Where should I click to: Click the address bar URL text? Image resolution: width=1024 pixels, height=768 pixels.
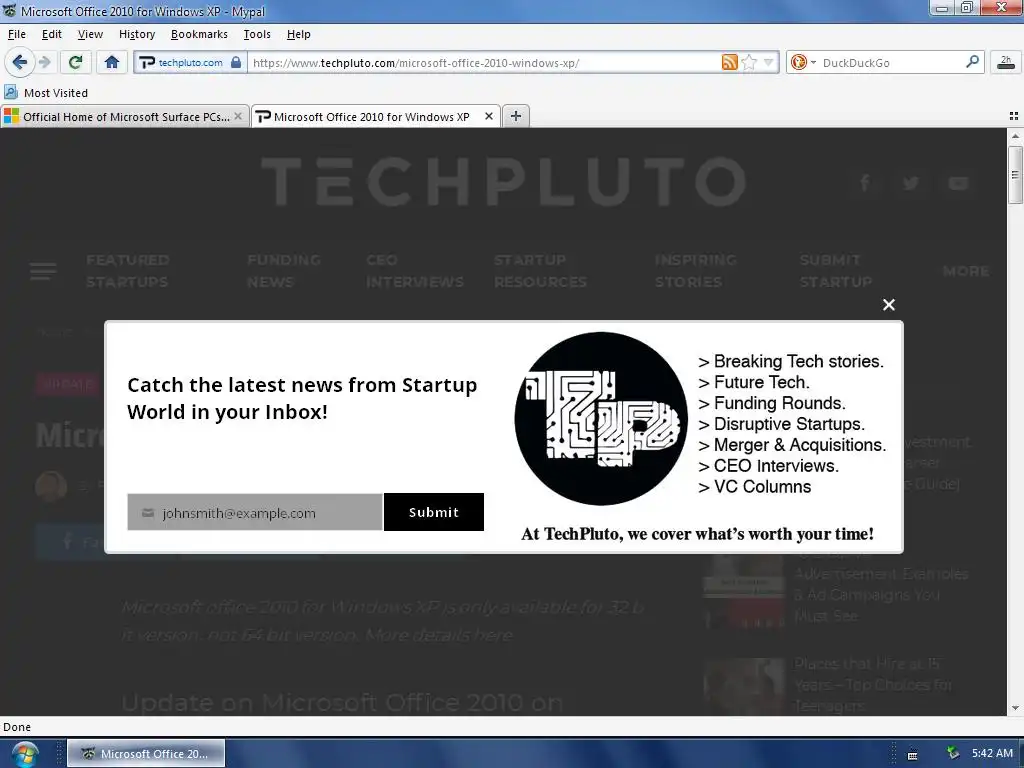(x=416, y=63)
